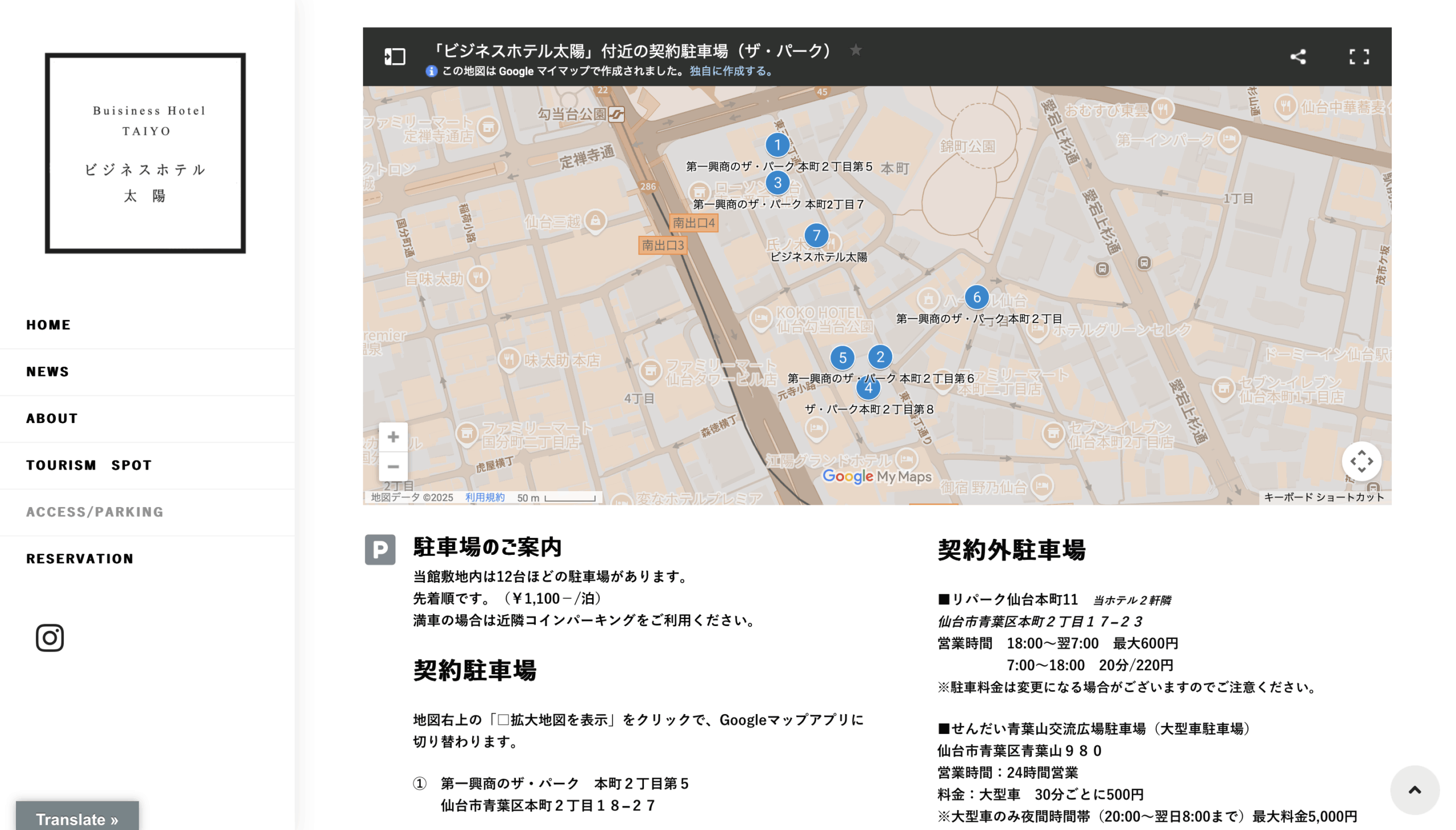Open the Instagram icon link
The image size is (1456, 830).
[x=49, y=637]
